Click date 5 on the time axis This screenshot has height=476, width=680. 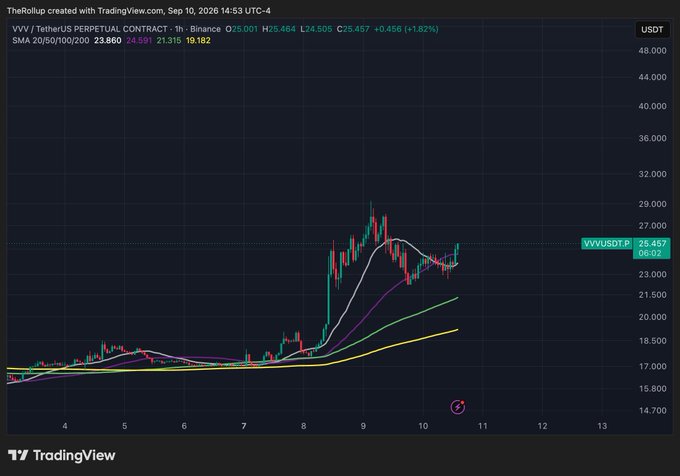124,426
